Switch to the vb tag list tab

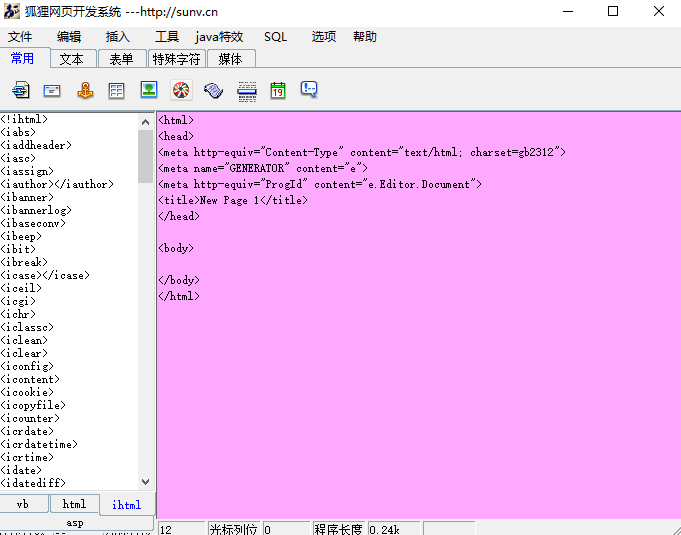[23, 504]
